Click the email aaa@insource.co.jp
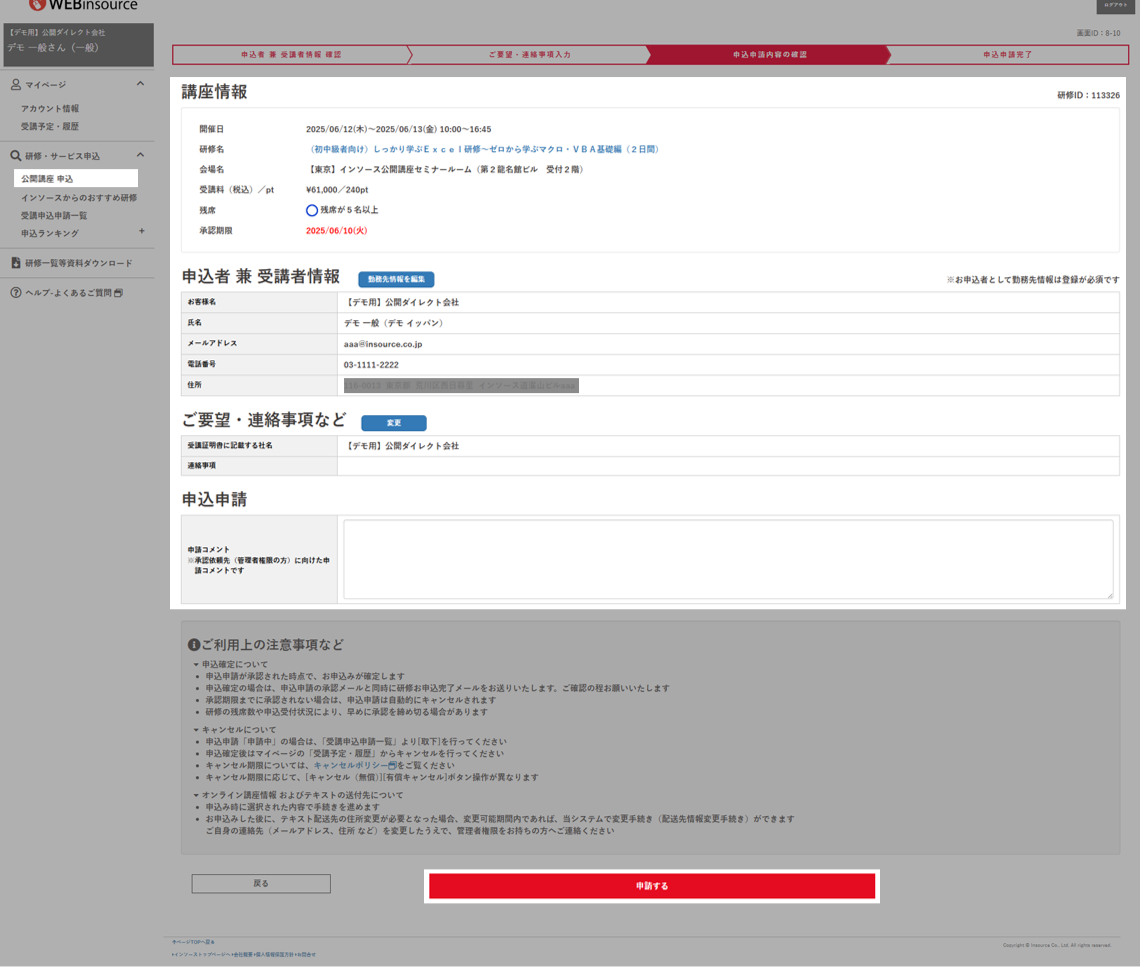The width and height of the screenshot is (1140, 967). click(x=382, y=344)
